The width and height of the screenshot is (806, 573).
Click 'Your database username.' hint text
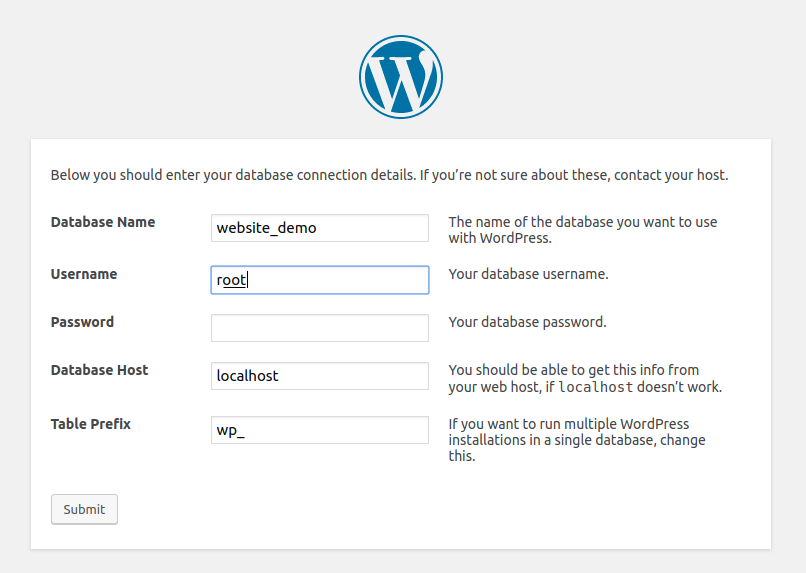[x=528, y=274]
